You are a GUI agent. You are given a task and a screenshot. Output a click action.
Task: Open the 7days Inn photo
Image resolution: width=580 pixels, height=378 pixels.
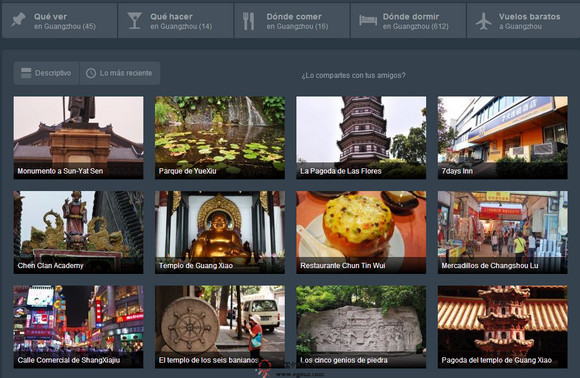pyautogui.click(x=502, y=138)
